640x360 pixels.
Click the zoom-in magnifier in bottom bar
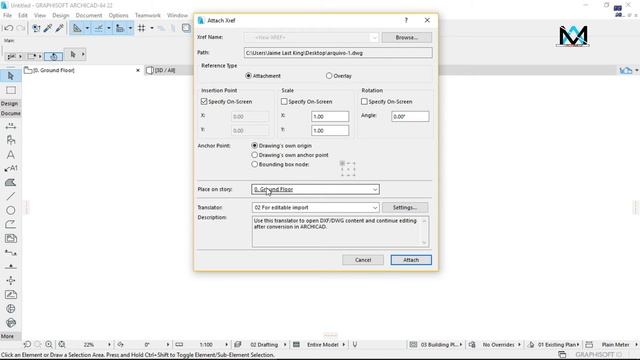coord(49,344)
